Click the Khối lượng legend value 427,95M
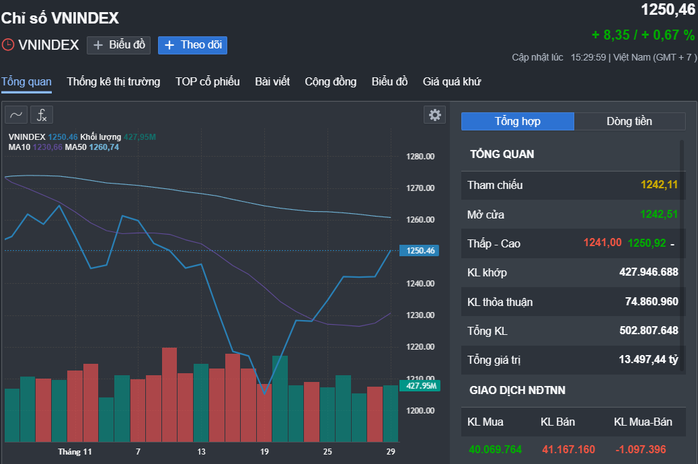698x464 pixels. click(x=140, y=137)
